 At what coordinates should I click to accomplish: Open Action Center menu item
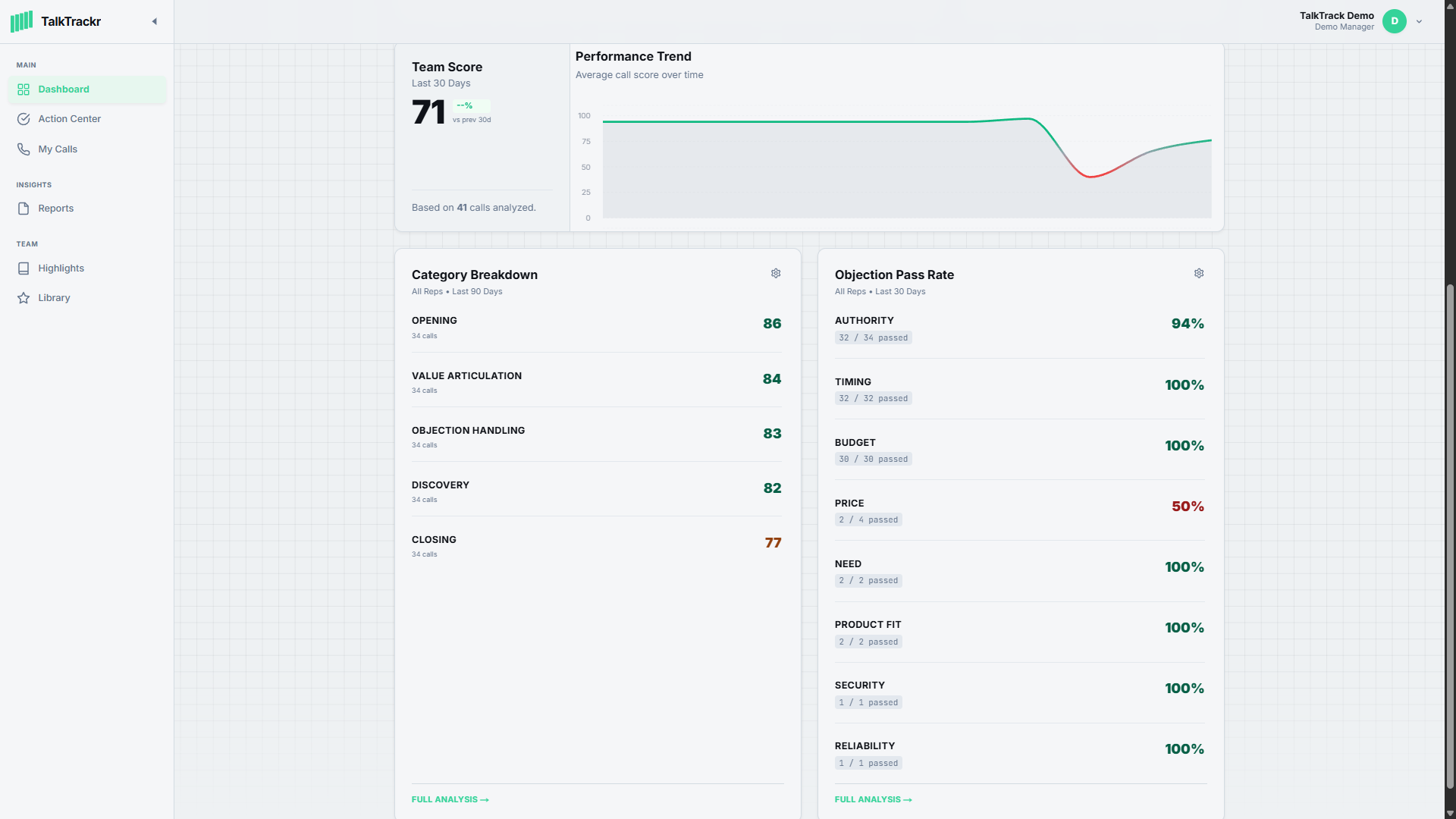pos(69,119)
